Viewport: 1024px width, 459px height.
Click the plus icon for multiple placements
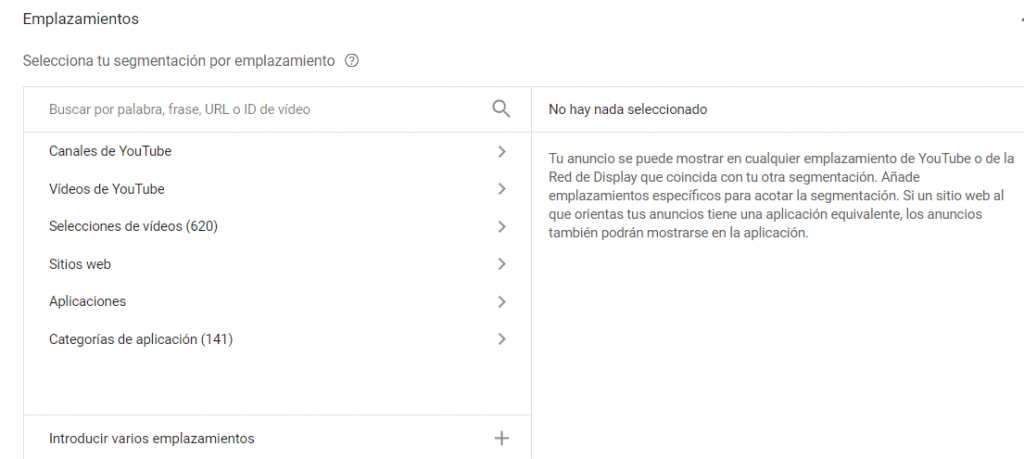tap(502, 438)
